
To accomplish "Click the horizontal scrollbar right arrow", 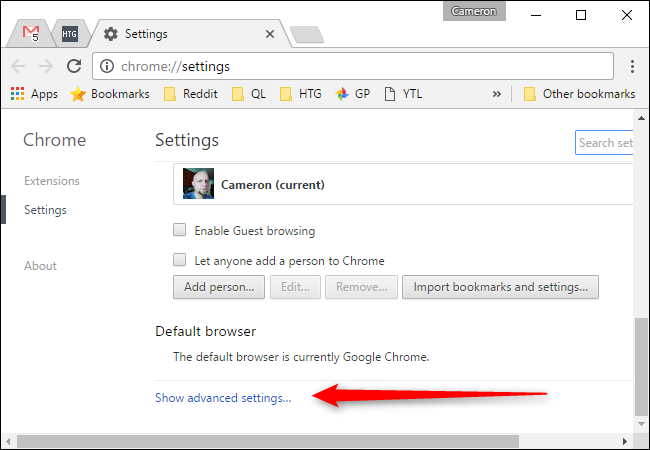I will click(625, 441).
